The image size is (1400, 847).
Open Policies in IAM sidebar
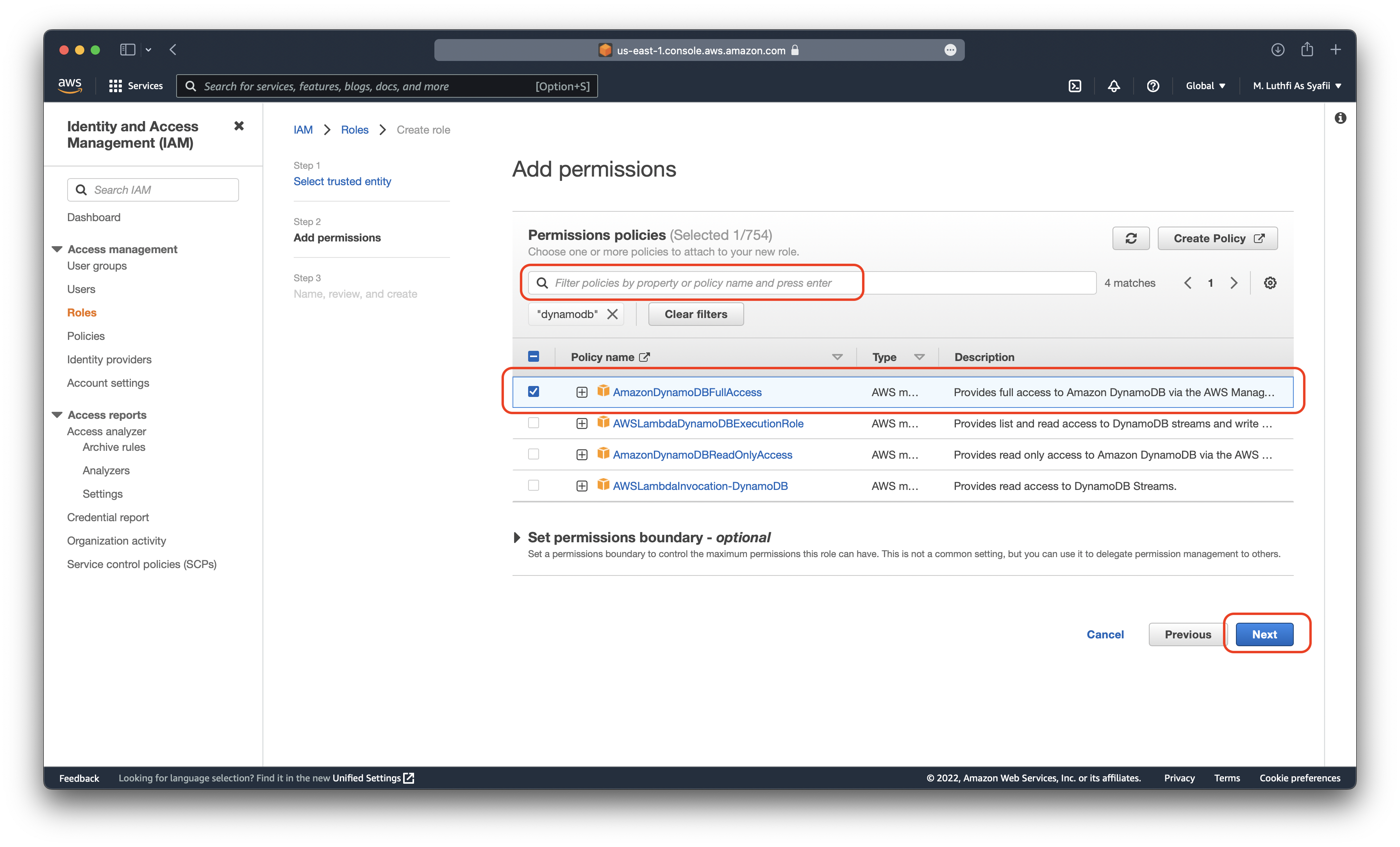(86, 336)
